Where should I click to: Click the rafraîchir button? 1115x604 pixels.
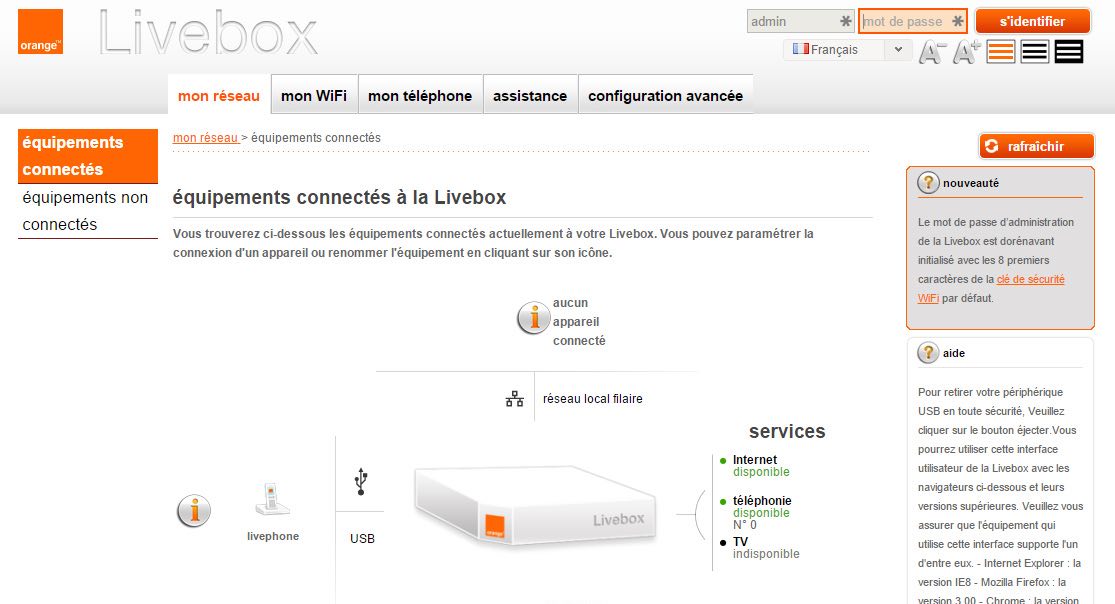tap(1036, 146)
